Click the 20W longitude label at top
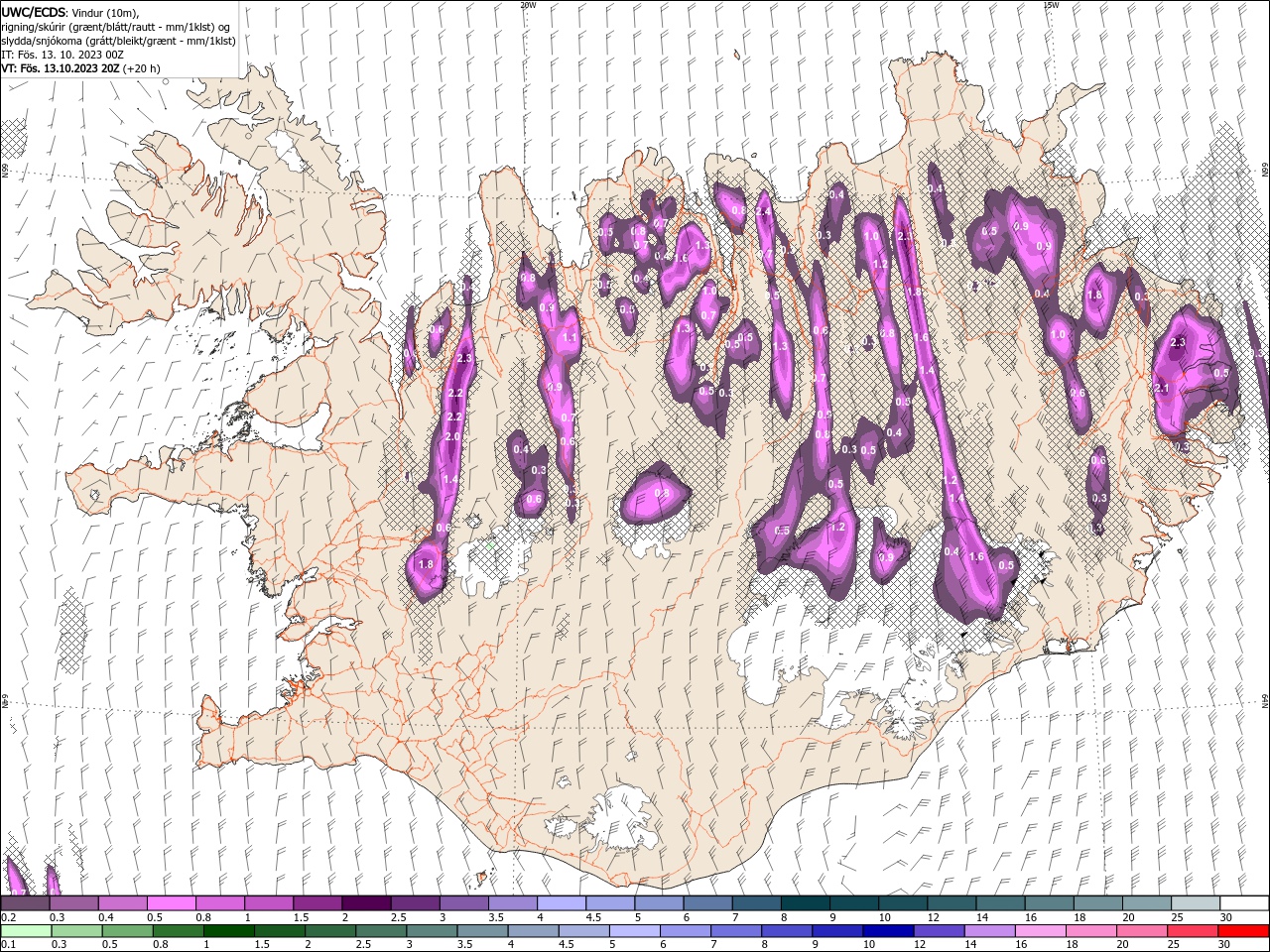1270x952 pixels. 528,4
